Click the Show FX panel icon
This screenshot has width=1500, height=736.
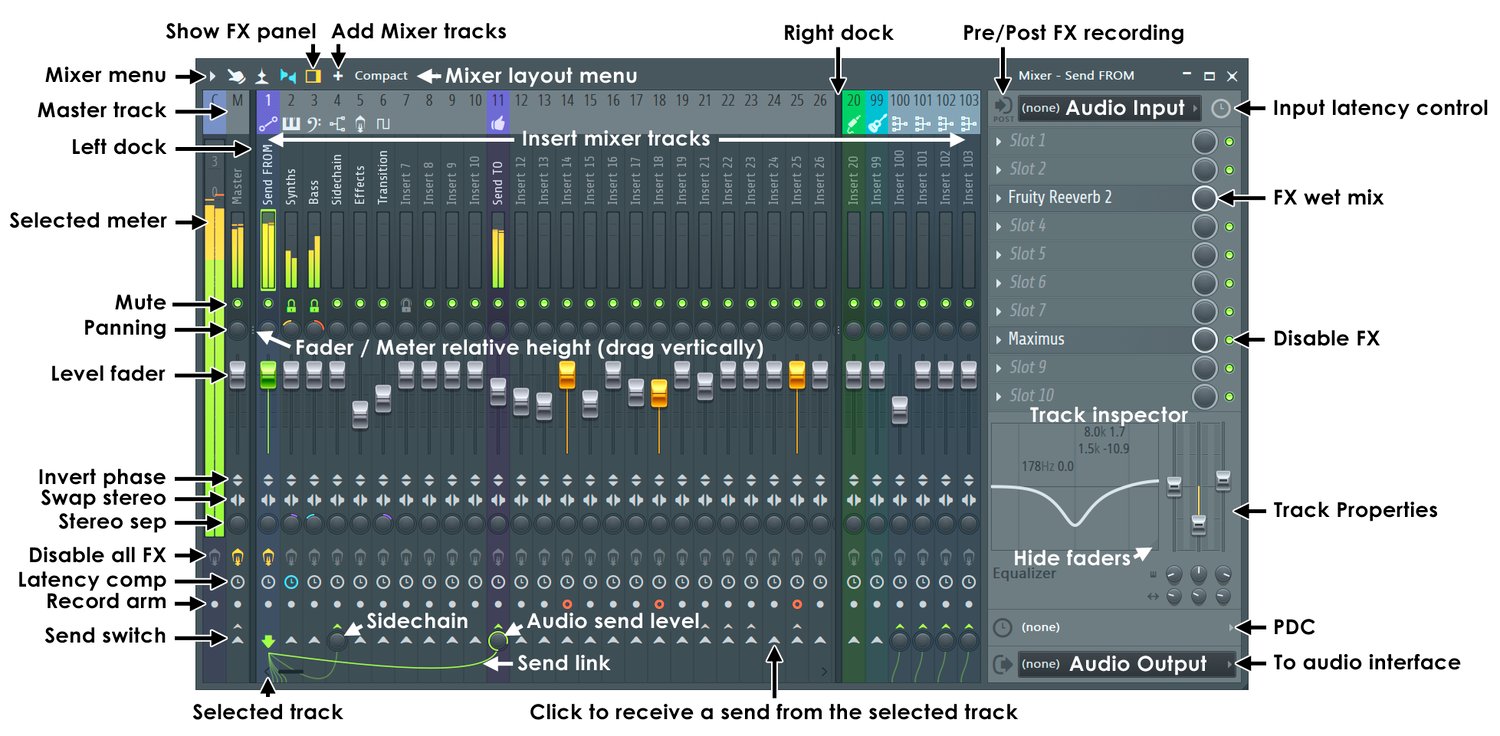(x=313, y=75)
